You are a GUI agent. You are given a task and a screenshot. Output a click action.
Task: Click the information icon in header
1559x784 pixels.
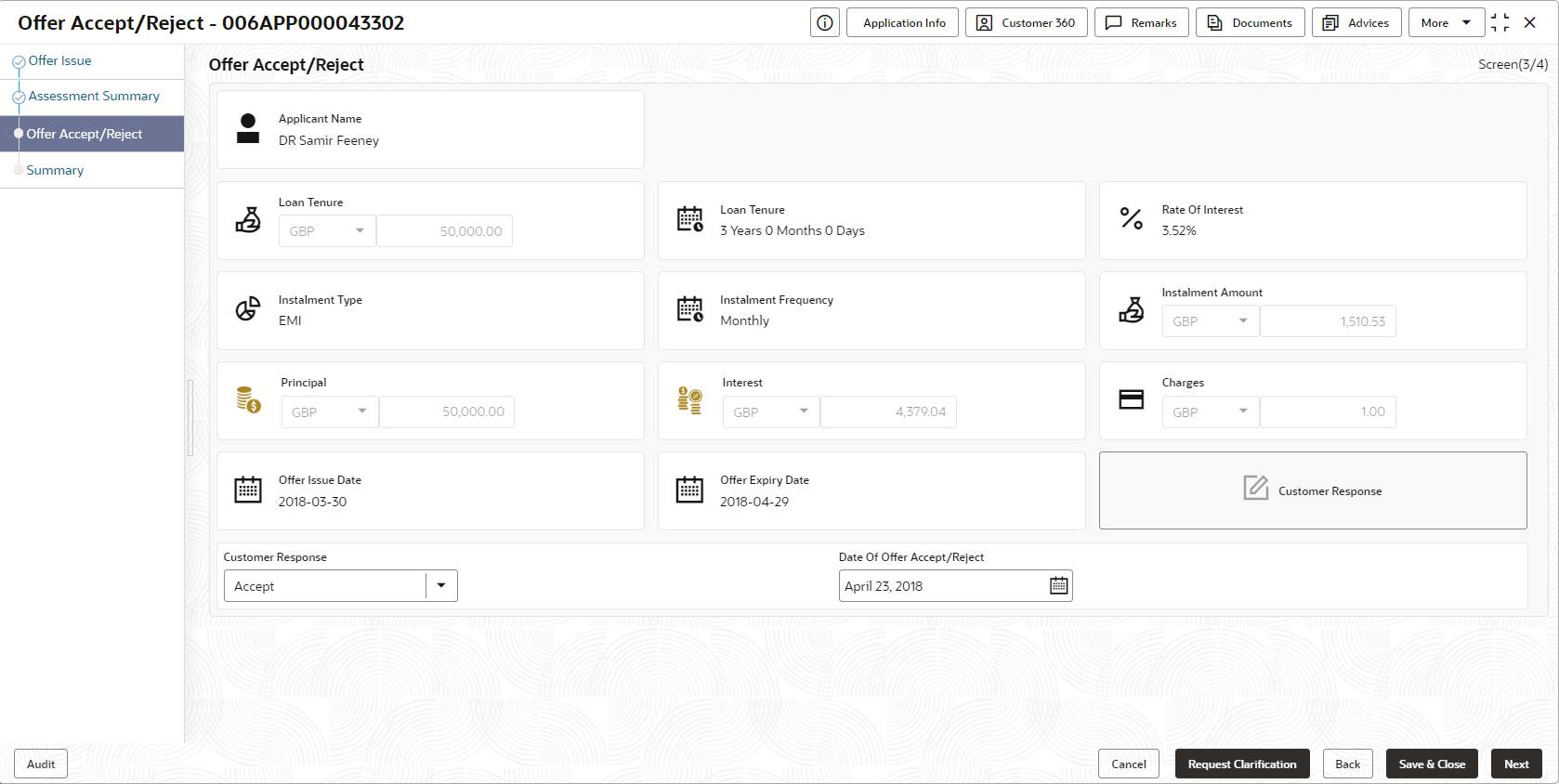pyautogui.click(x=825, y=23)
